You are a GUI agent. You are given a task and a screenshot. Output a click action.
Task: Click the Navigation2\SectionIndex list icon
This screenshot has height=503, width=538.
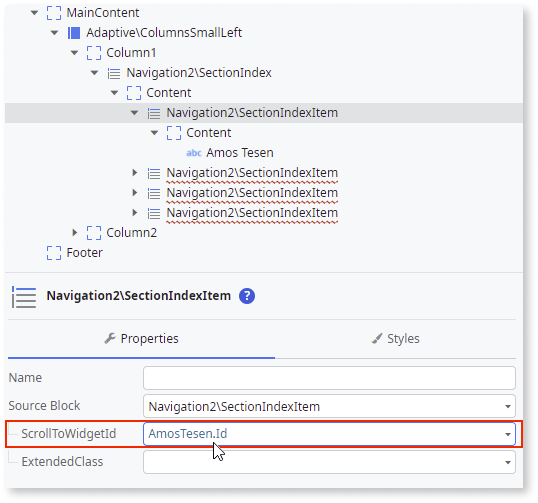(x=114, y=73)
